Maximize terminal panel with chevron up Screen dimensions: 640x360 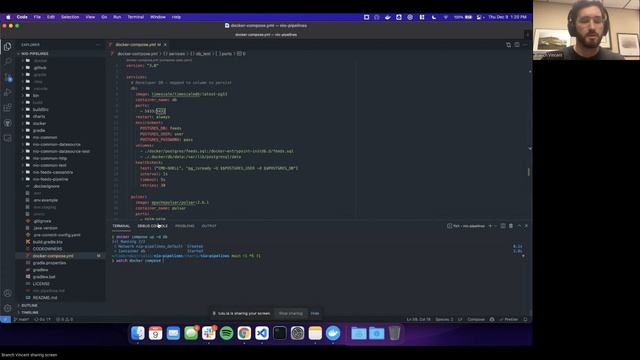coord(519,226)
